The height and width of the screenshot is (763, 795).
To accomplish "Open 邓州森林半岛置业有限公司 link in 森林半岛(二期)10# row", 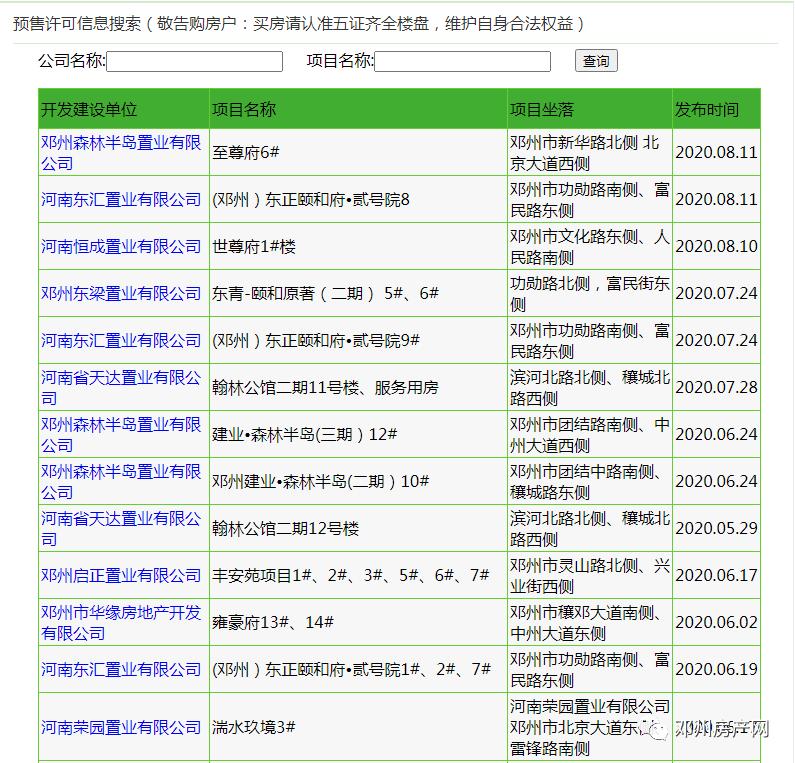I will click(x=121, y=482).
